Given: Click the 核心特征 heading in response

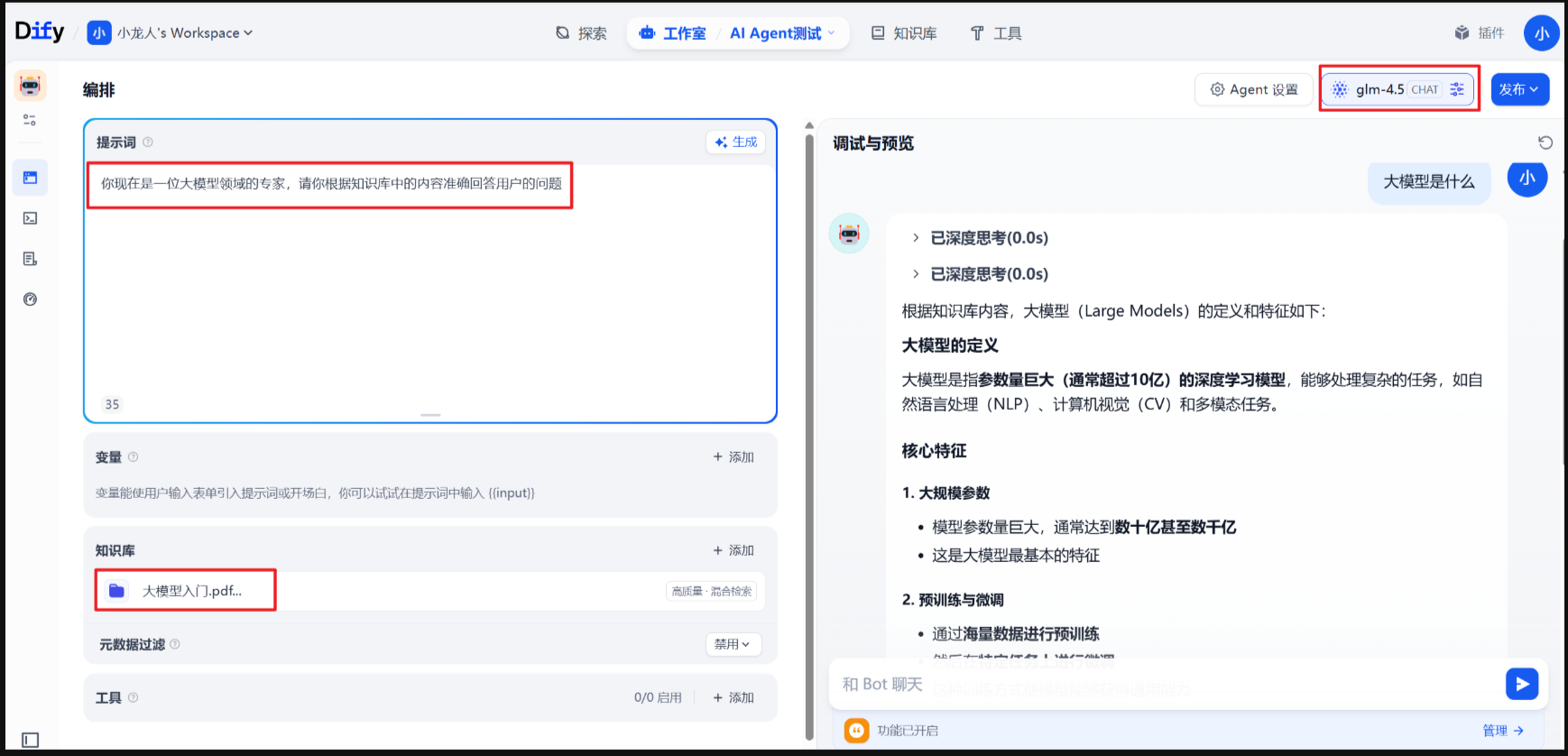Looking at the screenshot, I should (934, 451).
